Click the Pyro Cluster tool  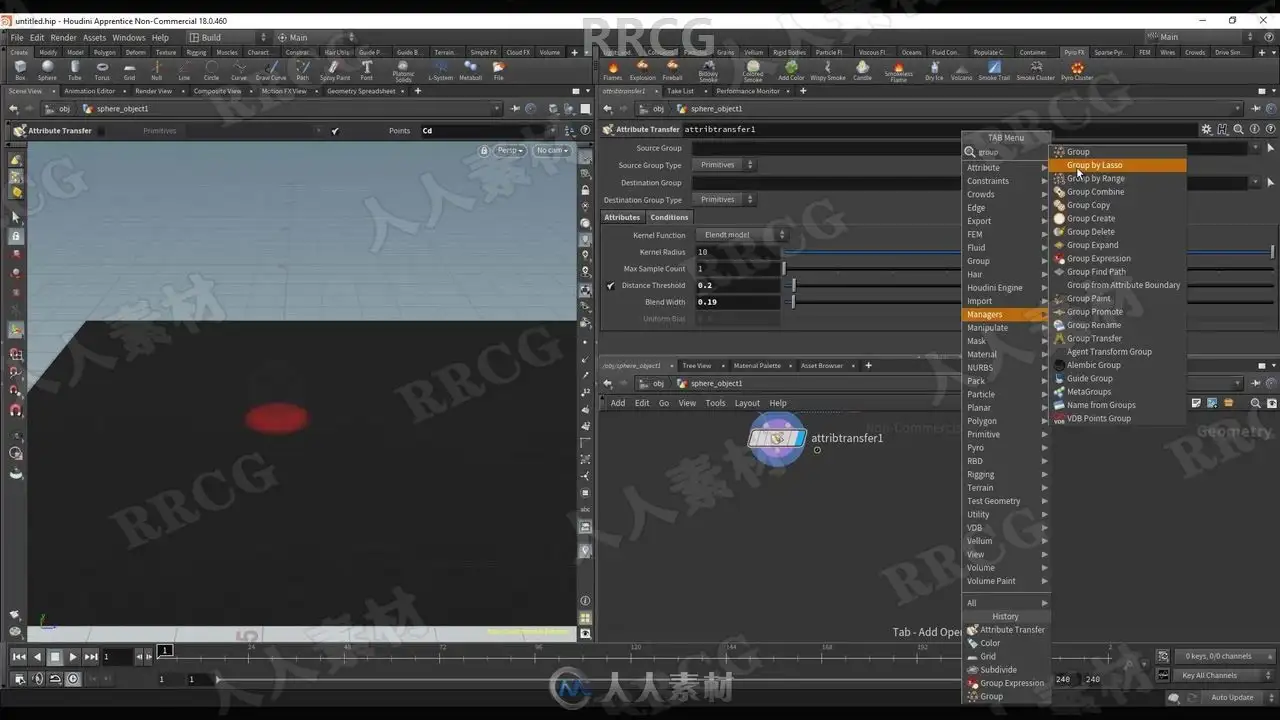[x=1077, y=70]
